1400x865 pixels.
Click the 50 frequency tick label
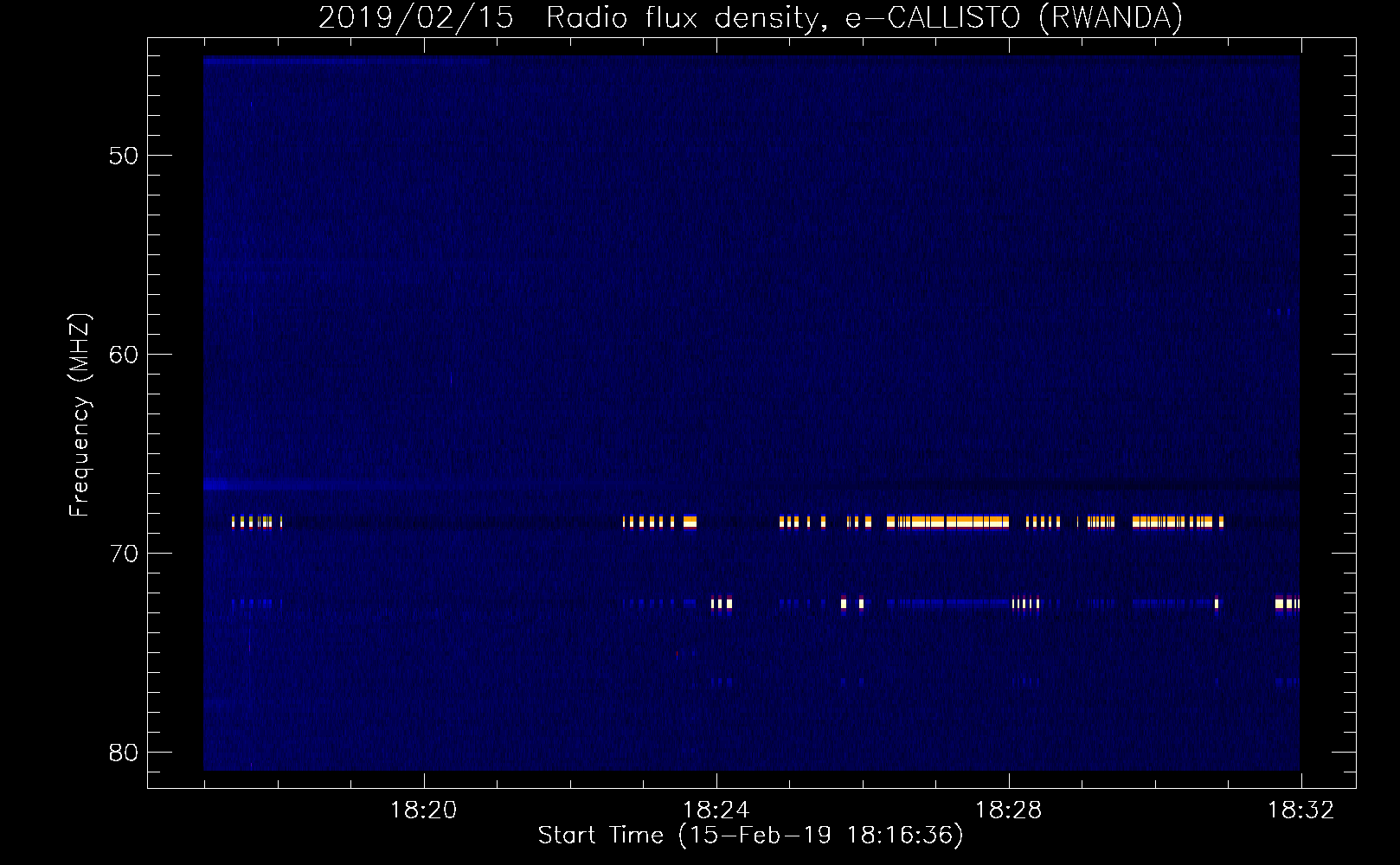pos(124,156)
